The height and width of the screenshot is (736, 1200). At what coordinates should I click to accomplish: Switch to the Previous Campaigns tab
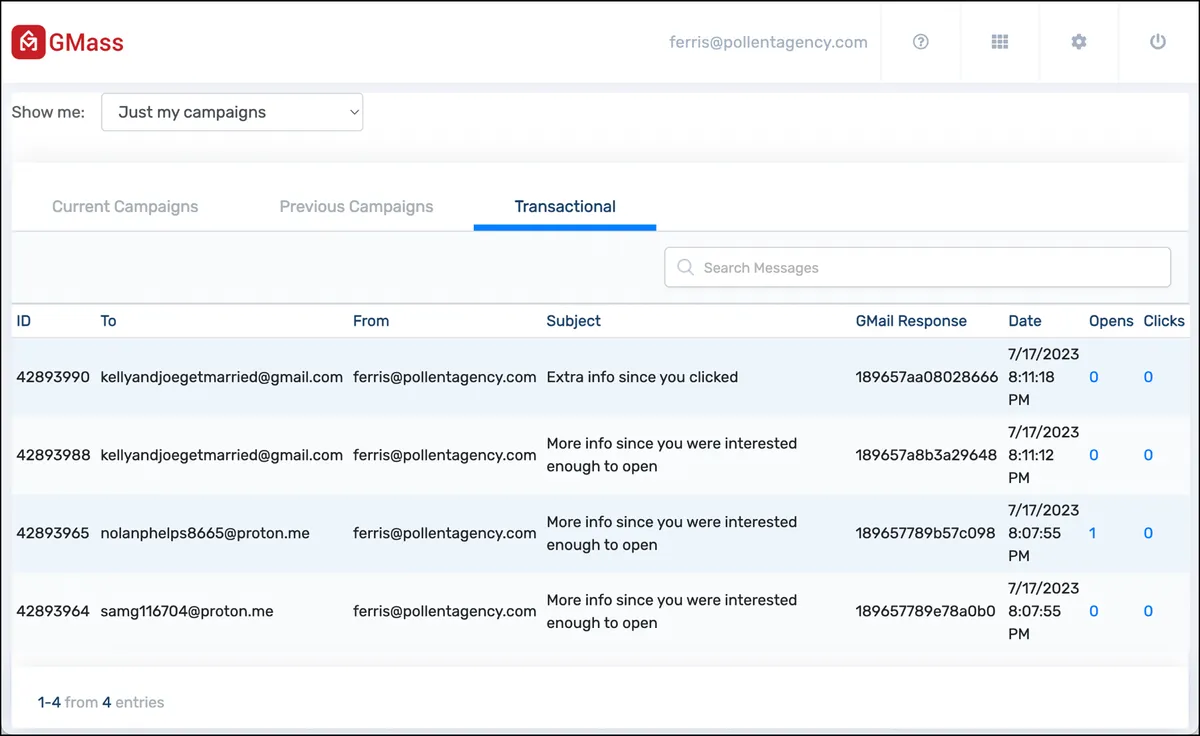coord(356,207)
